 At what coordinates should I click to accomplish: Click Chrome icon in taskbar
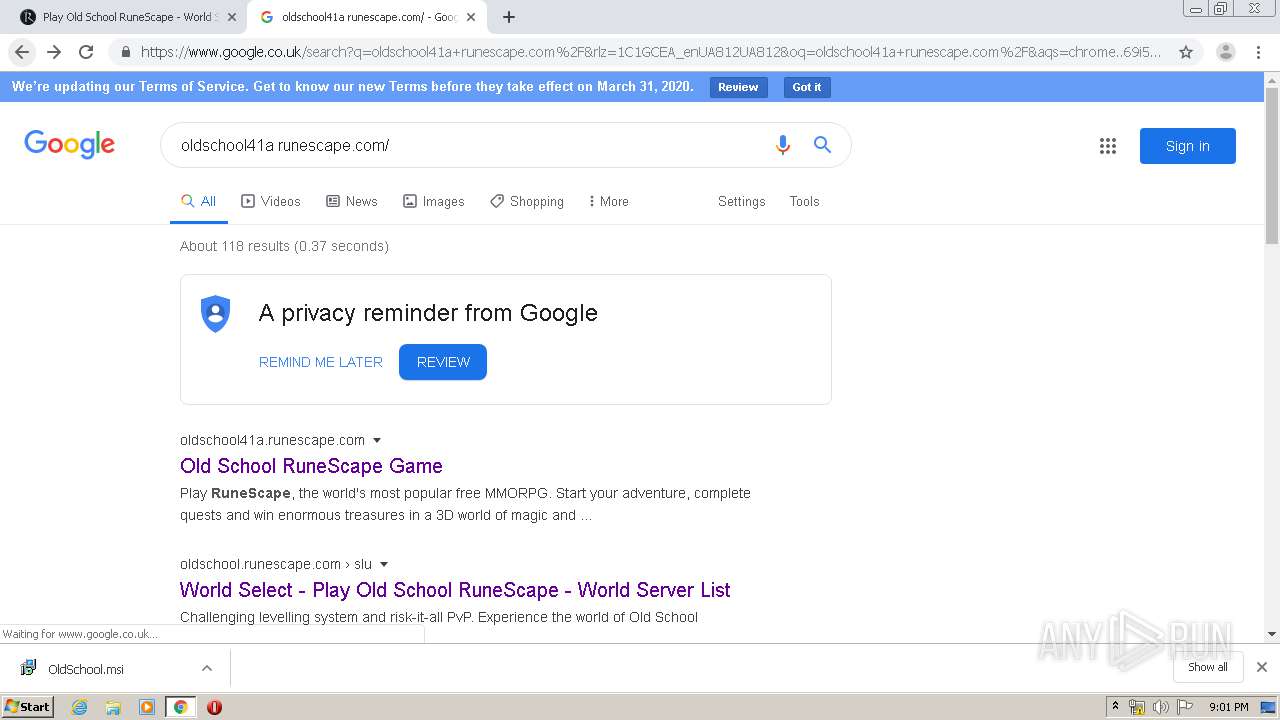coord(180,707)
